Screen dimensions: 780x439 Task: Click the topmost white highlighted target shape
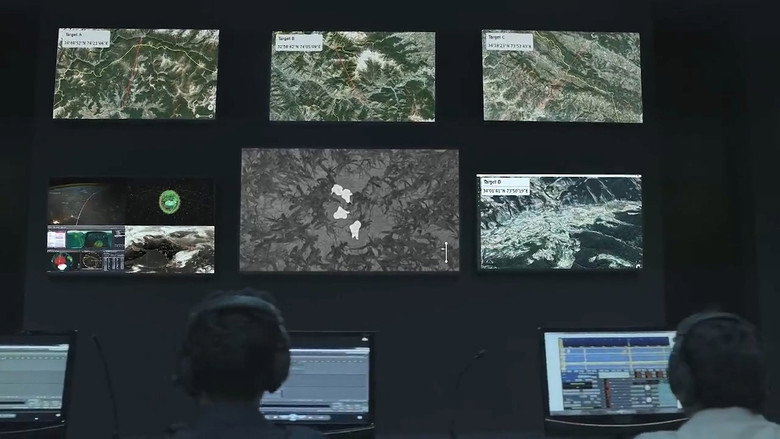342,193
